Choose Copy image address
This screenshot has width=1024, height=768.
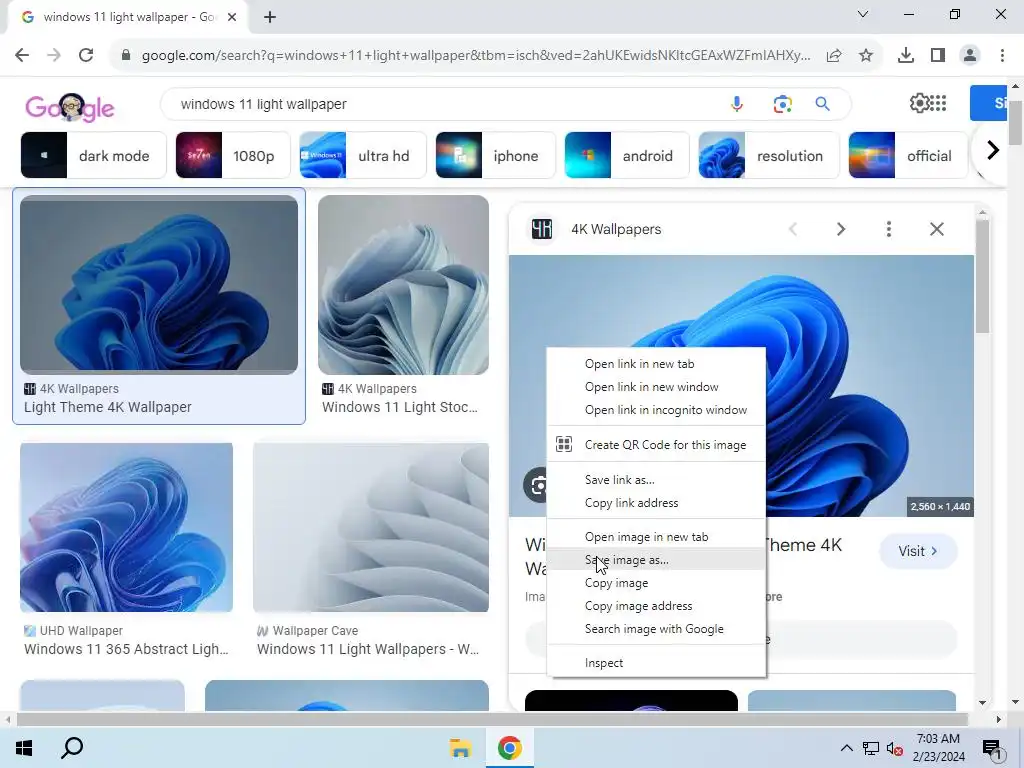656,606
